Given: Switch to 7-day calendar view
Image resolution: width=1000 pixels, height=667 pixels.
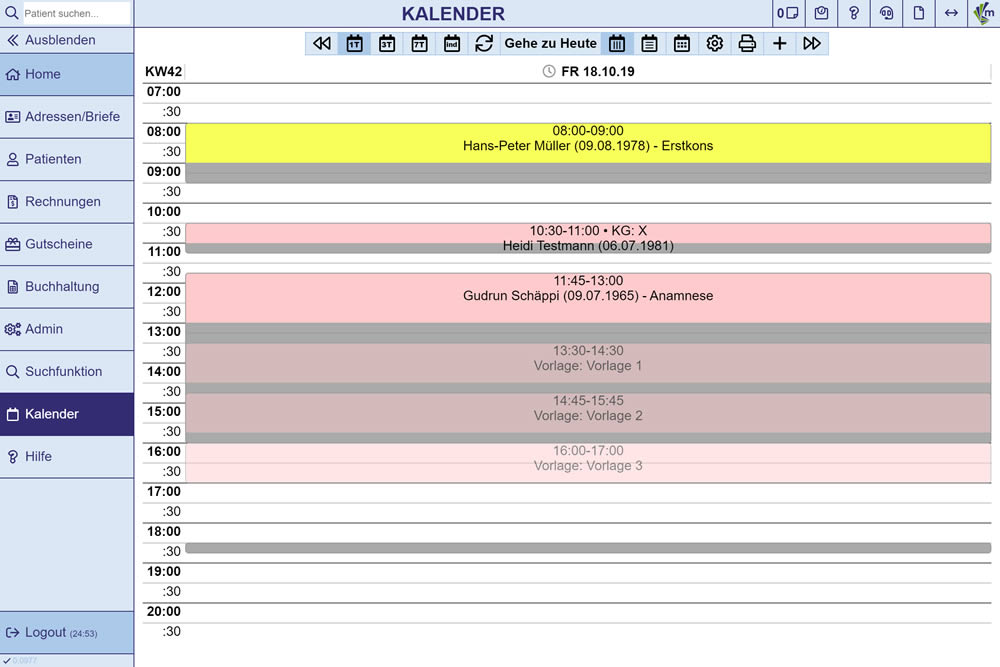Looking at the screenshot, I should click(419, 44).
